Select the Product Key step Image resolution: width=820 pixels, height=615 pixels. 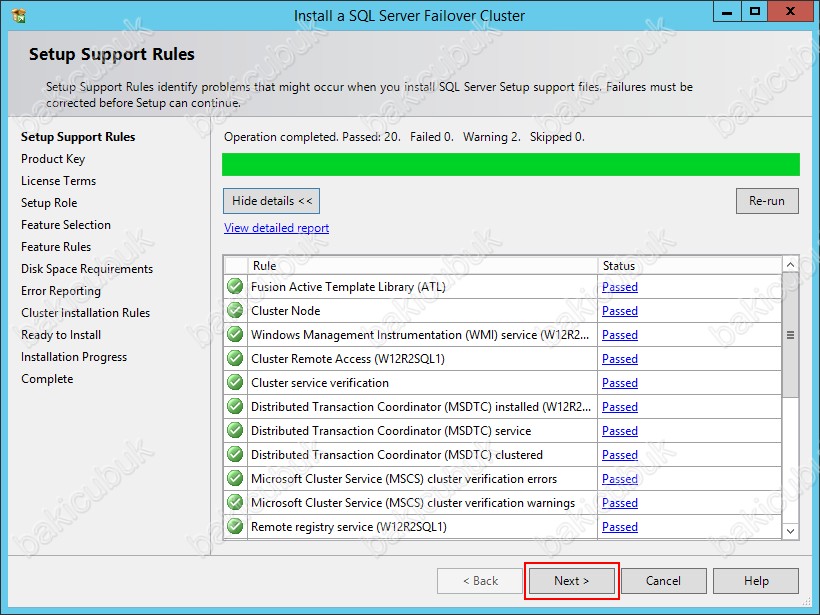click(53, 159)
